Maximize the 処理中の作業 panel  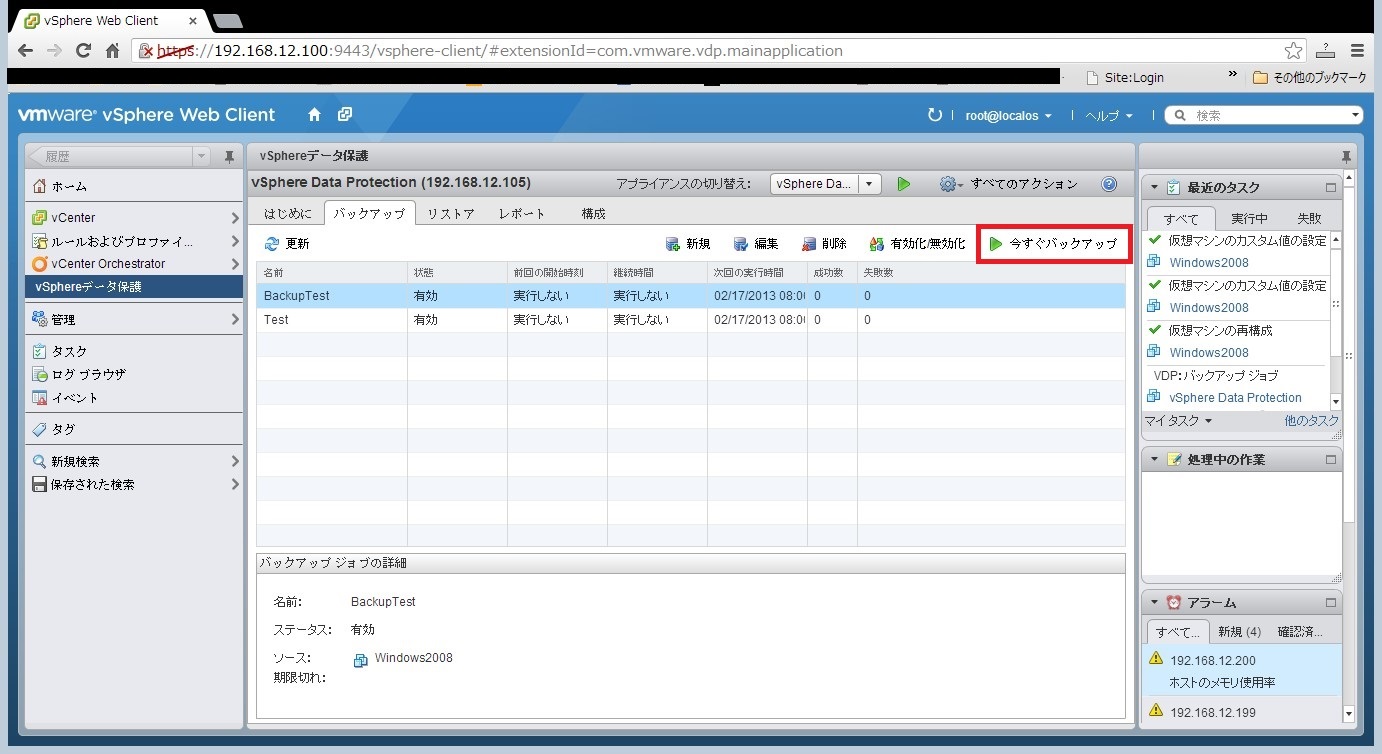pyautogui.click(x=1331, y=459)
